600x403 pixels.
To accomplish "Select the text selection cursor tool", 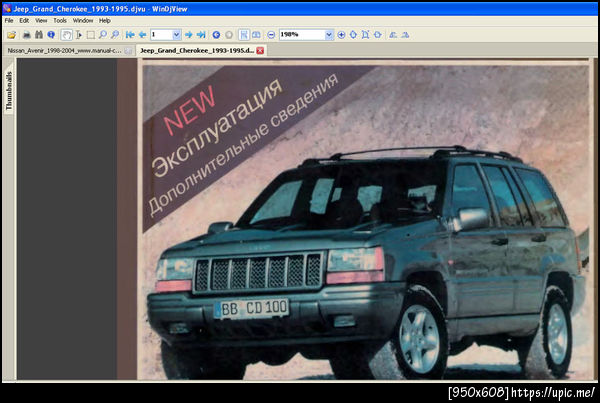I will 78,35.
